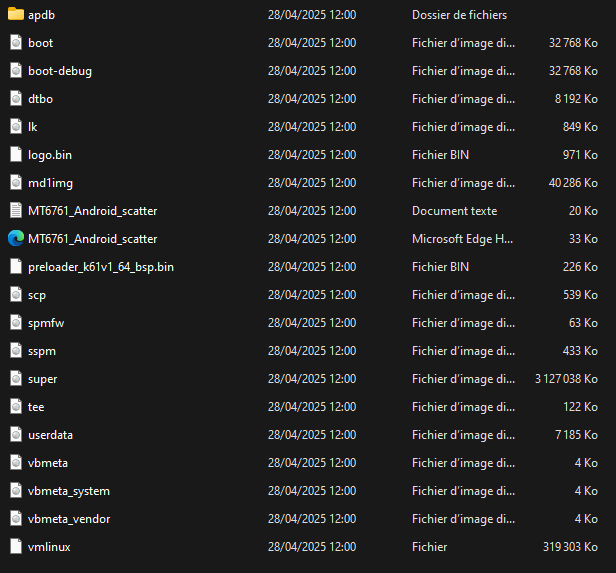
Task: Select the file name "logo.bin"
Action: (x=50, y=155)
